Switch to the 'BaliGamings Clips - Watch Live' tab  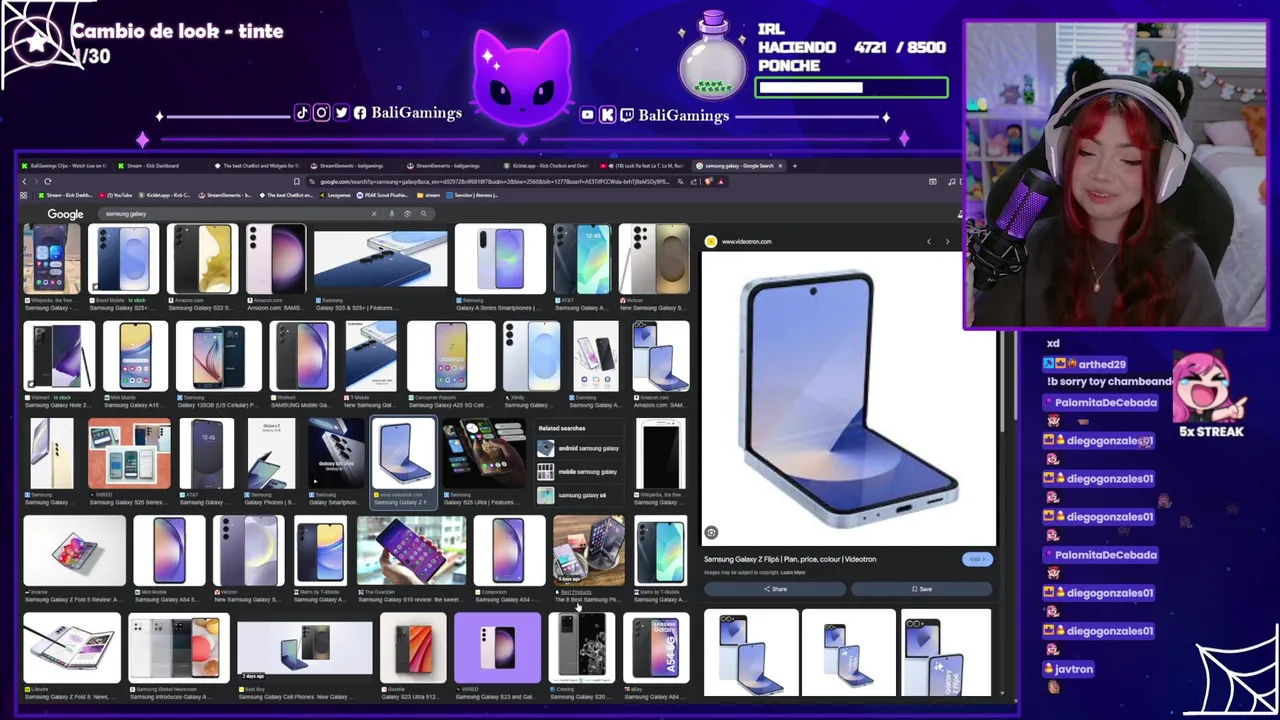pyautogui.click(x=66, y=165)
